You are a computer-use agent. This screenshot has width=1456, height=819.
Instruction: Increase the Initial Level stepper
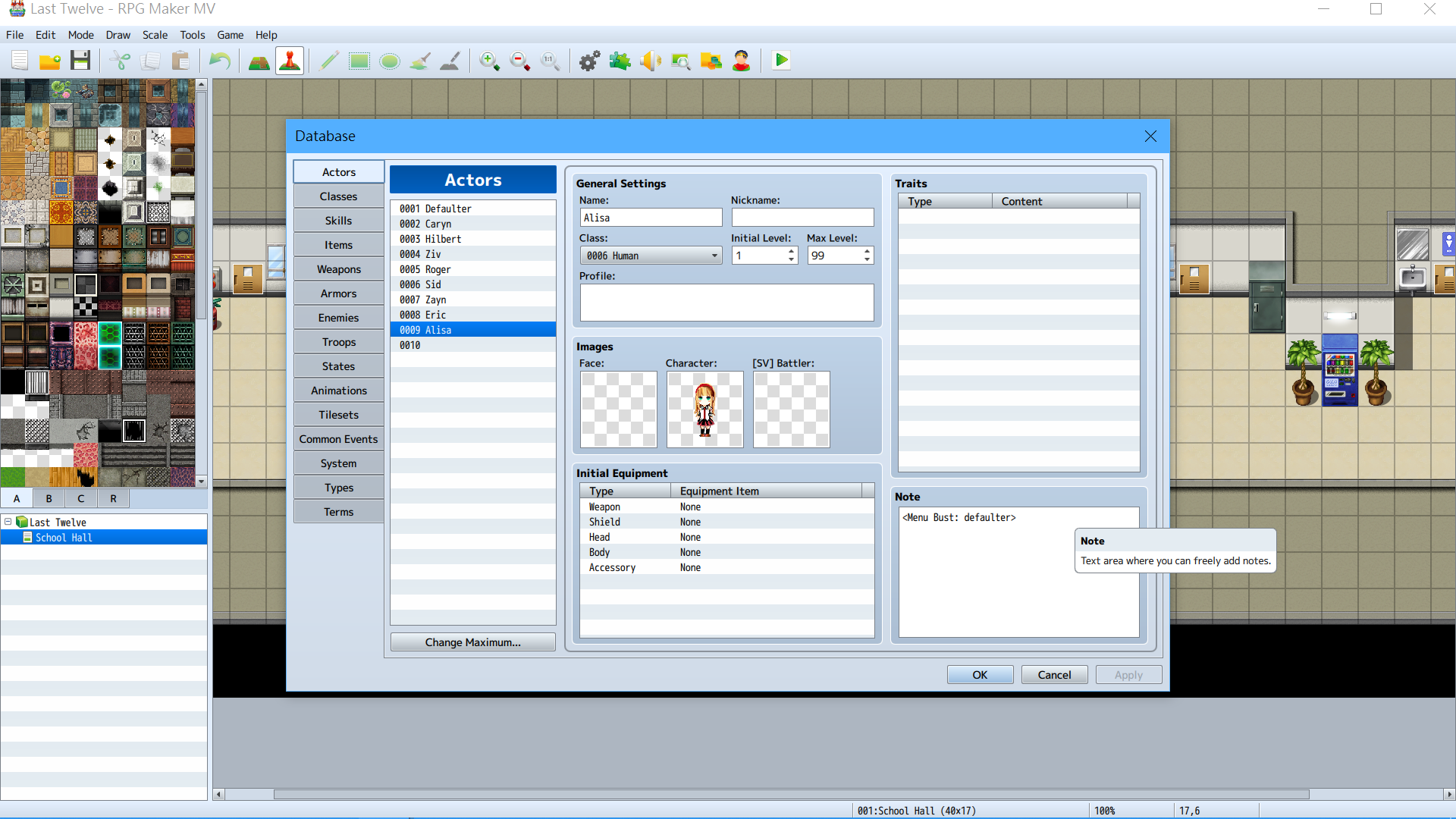[x=791, y=252]
